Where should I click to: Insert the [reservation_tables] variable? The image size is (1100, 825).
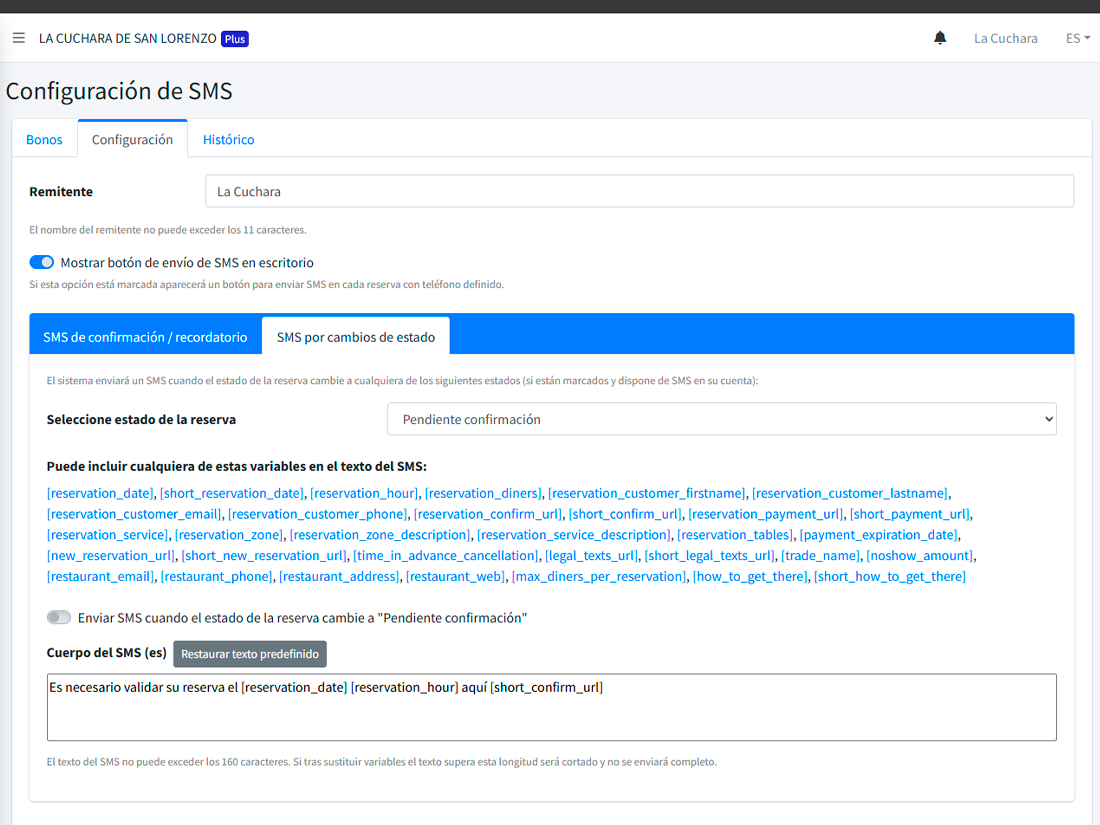(735, 535)
